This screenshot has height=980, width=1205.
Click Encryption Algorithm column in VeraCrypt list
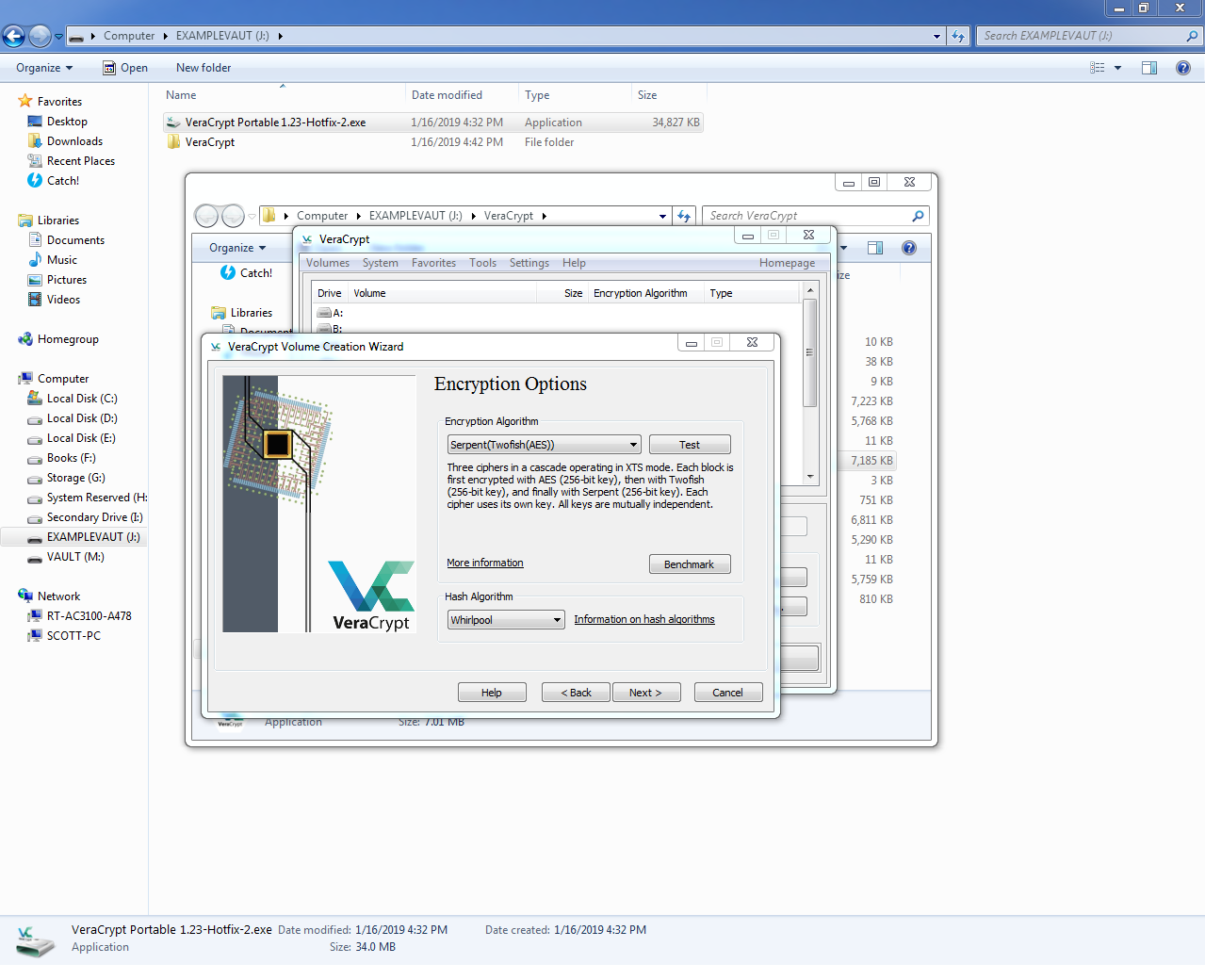646,293
